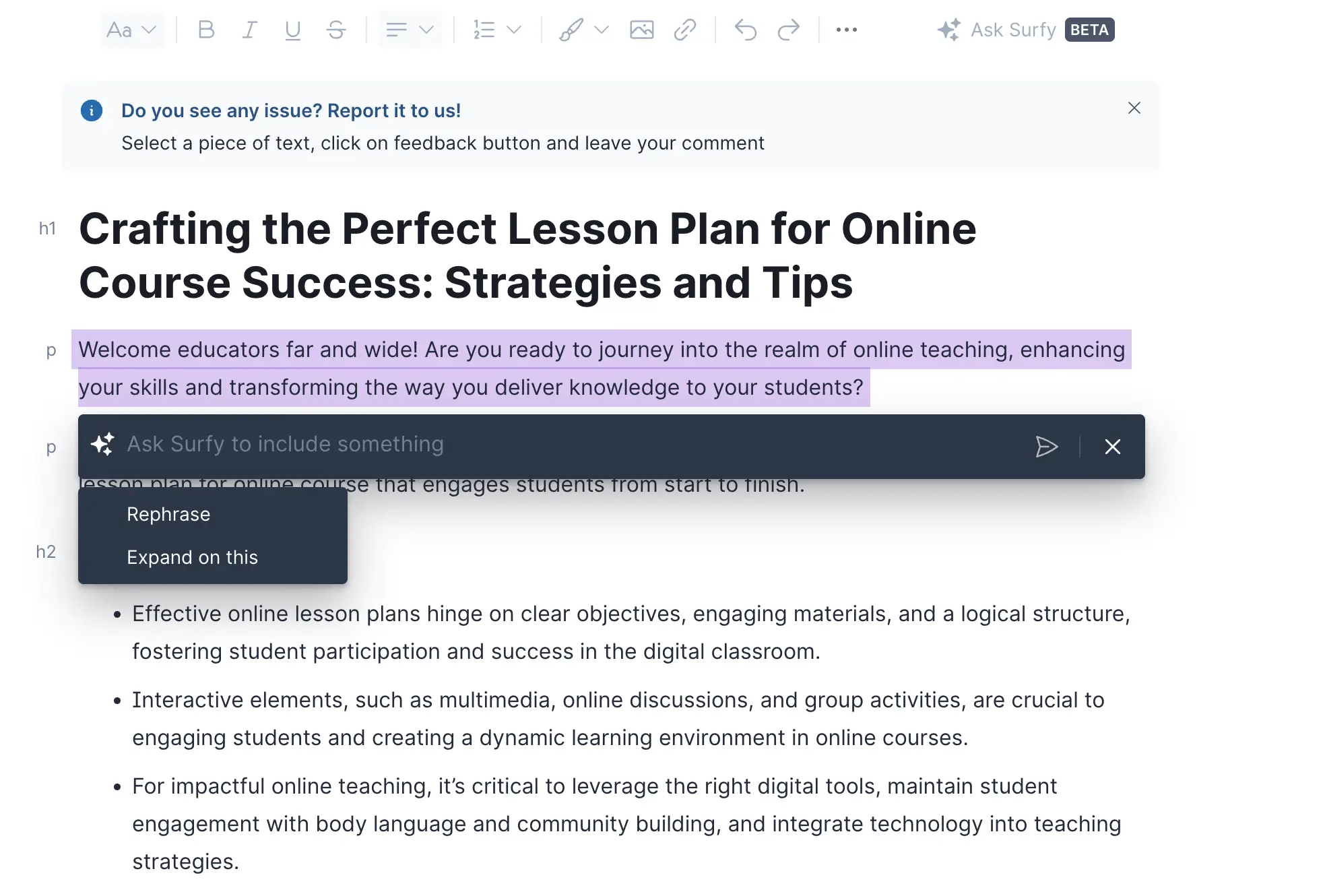Expand the numbered list options
This screenshot has width=1323, height=896.
(x=513, y=30)
